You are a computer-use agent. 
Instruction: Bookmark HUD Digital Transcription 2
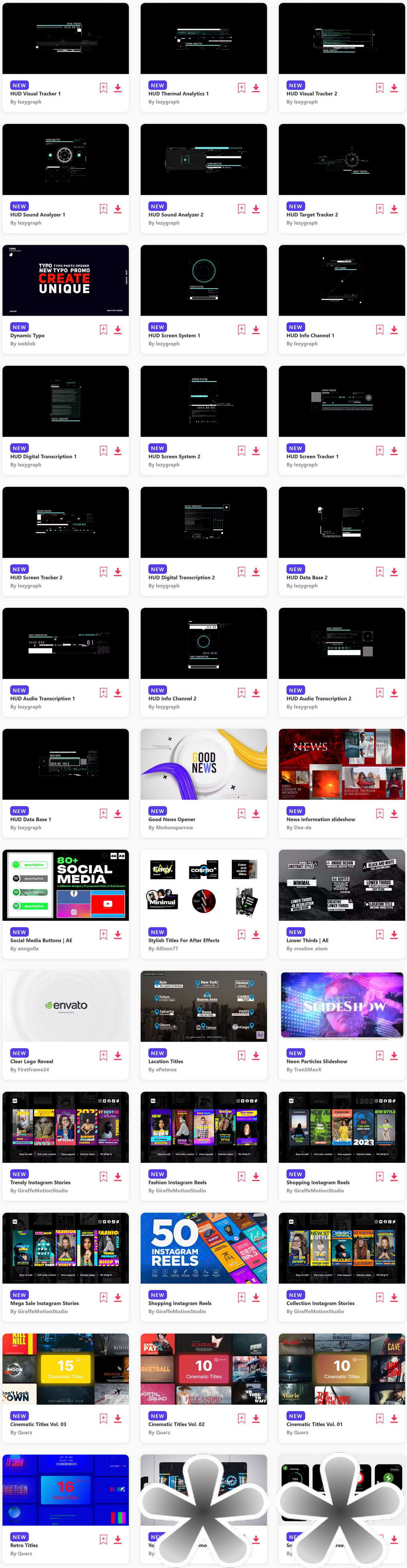pyautogui.click(x=241, y=572)
